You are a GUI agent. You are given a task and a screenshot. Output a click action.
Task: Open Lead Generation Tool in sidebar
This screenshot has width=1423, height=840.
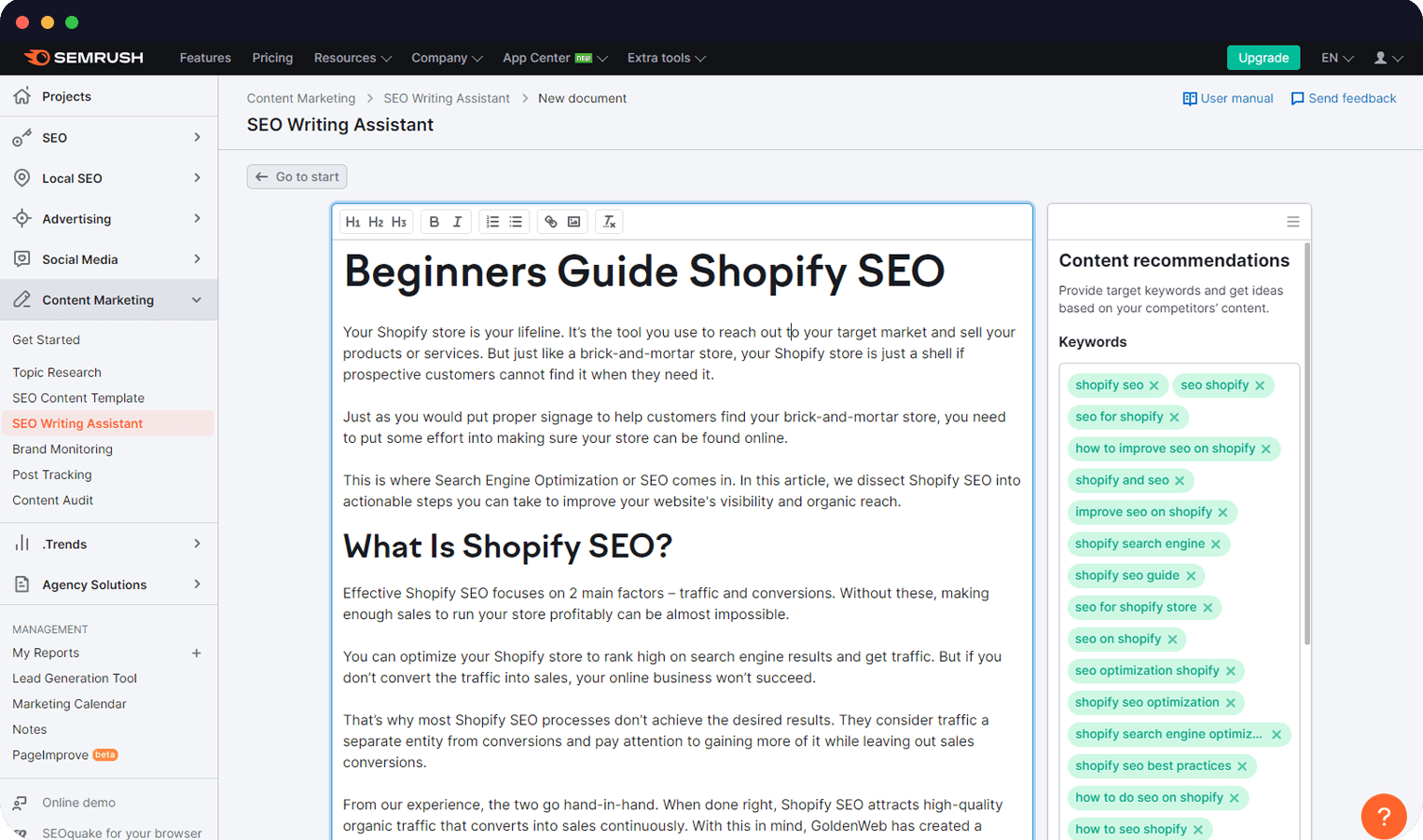75,679
